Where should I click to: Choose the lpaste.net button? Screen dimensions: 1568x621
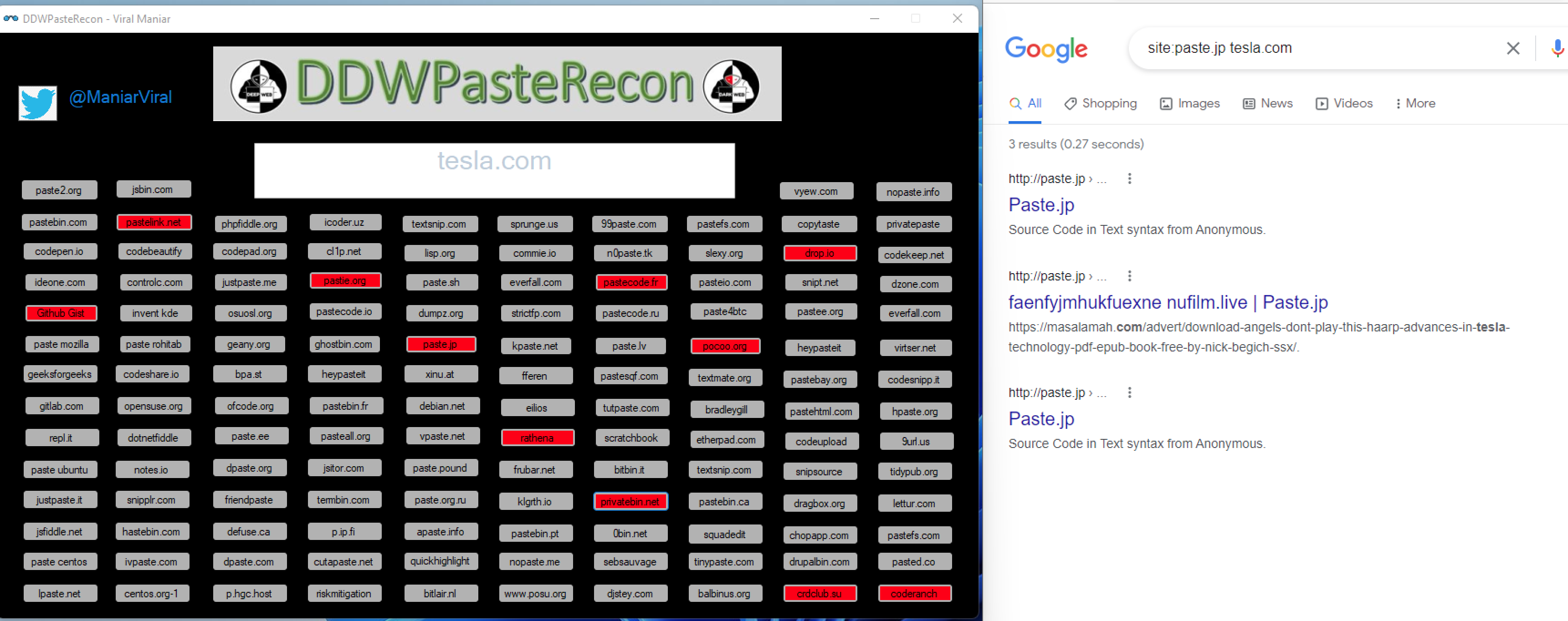click(x=60, y=593)
